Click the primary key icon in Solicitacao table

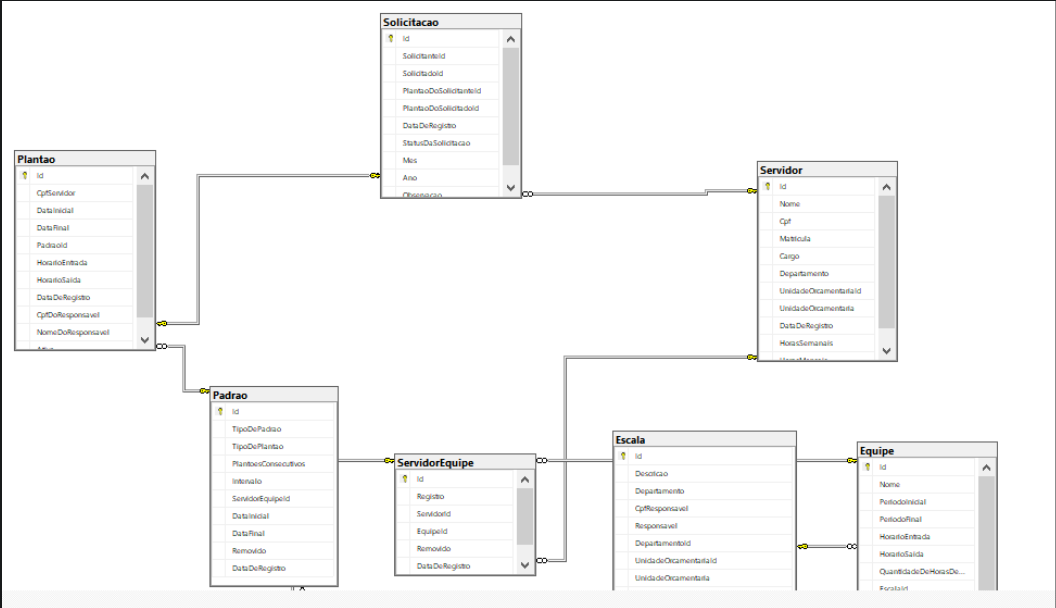(391, 38)
